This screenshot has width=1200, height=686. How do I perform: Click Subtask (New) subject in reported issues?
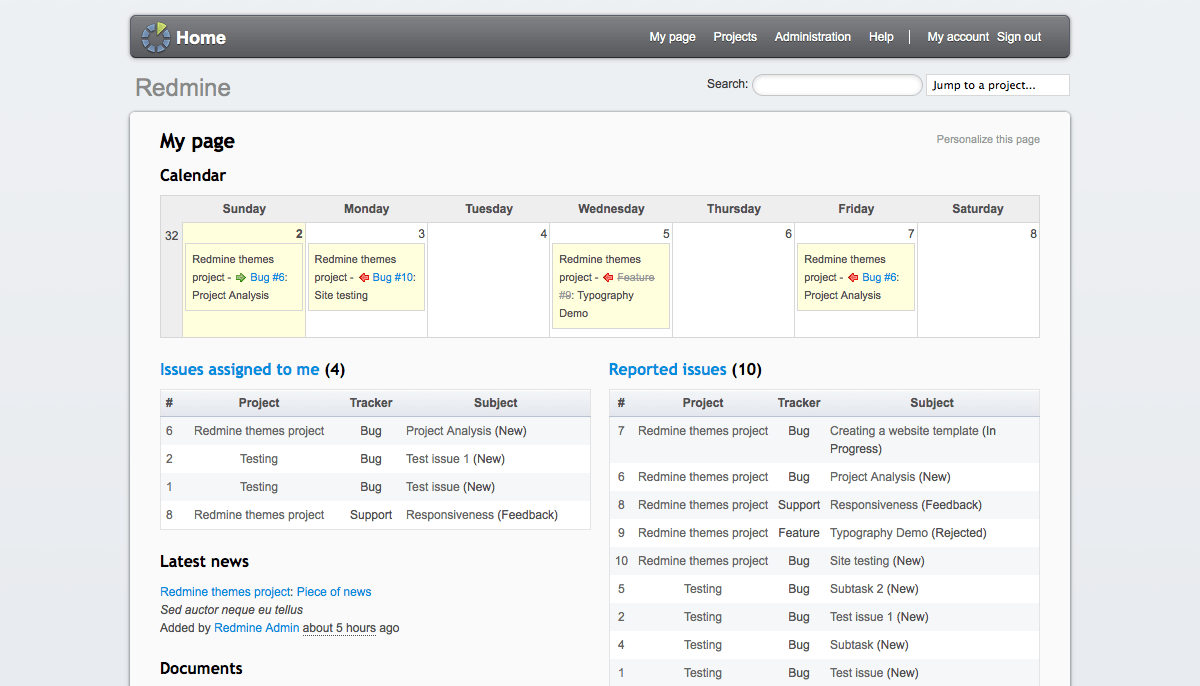tap(869, 645)
